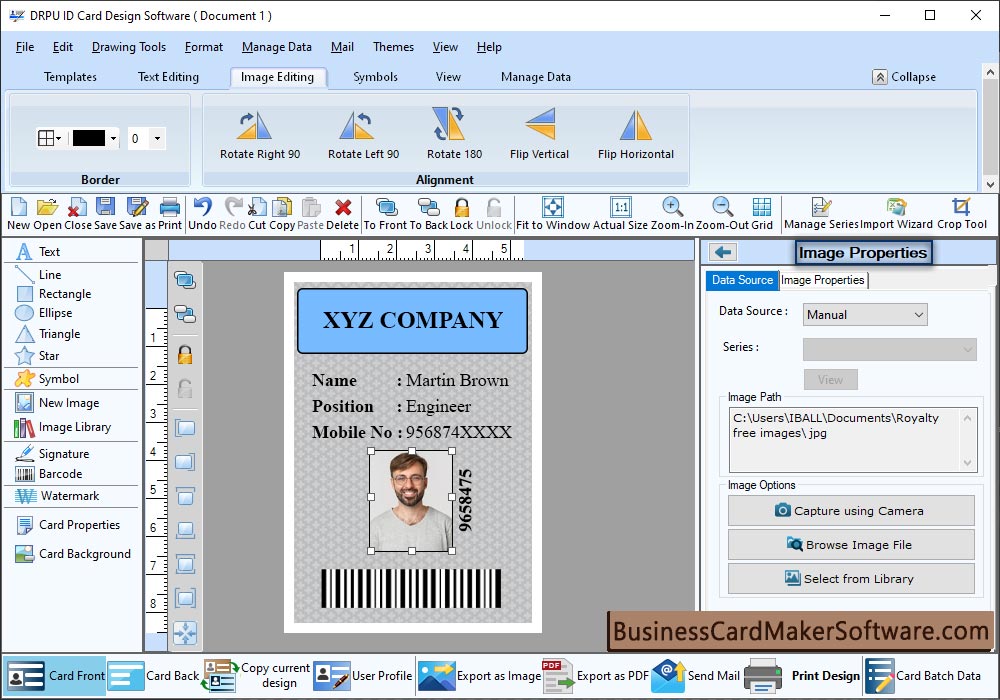Viewport: 1000px width, 700px height.
Task: Click the Image Path text field
Action: point(852,440)
